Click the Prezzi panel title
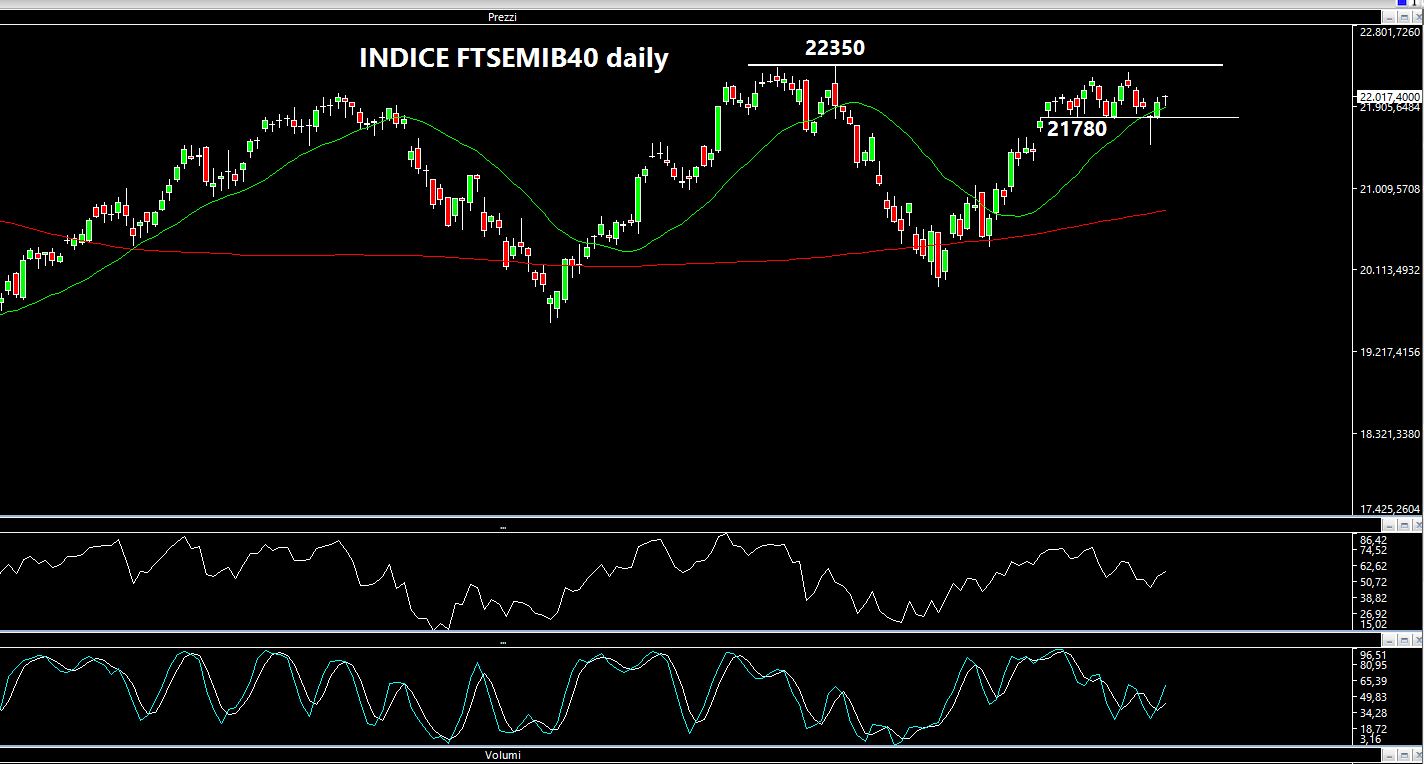The width and height of the screenshot is (1424, 764). 502,17
